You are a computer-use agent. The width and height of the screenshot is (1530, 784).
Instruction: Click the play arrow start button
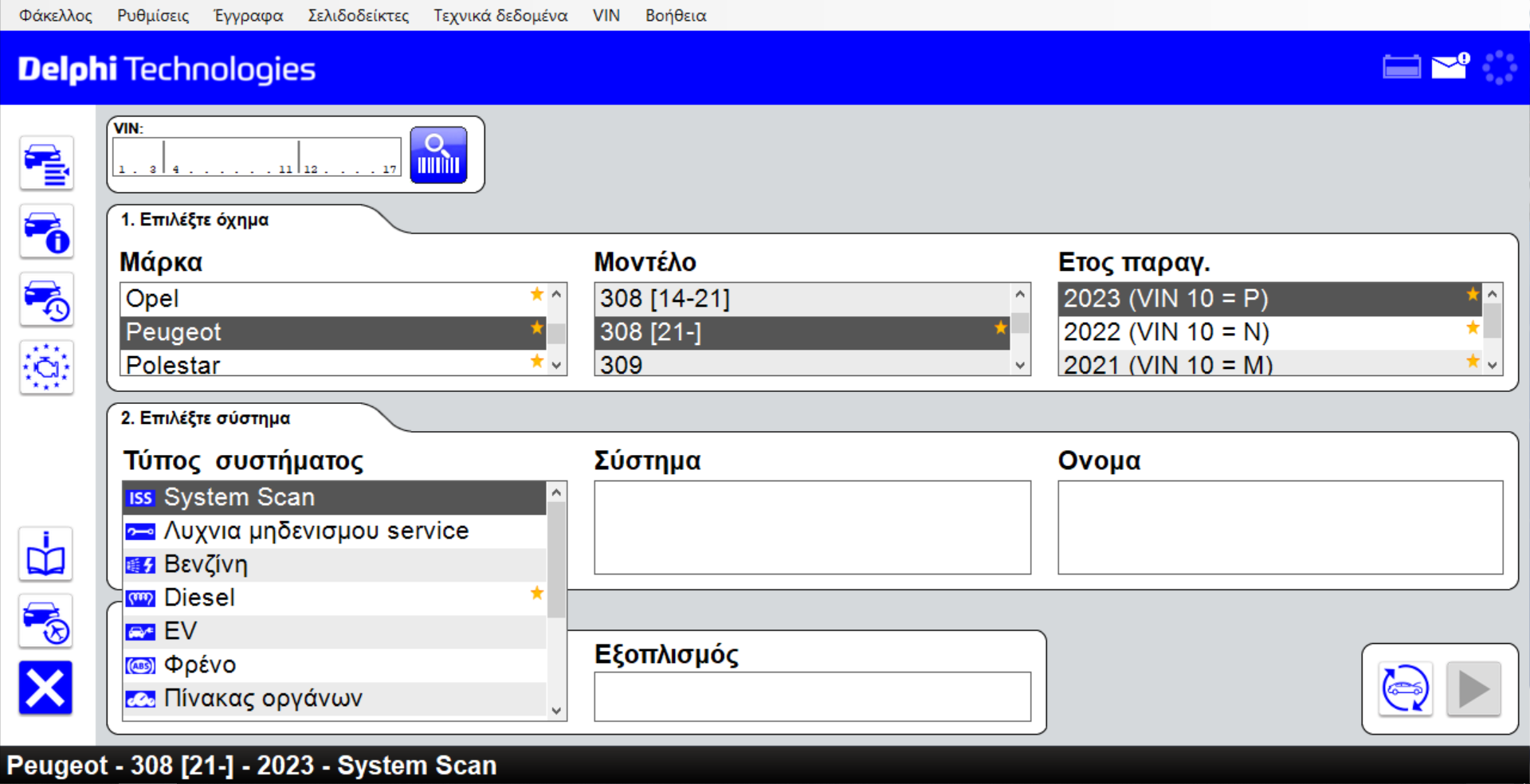coord(1473,688)
